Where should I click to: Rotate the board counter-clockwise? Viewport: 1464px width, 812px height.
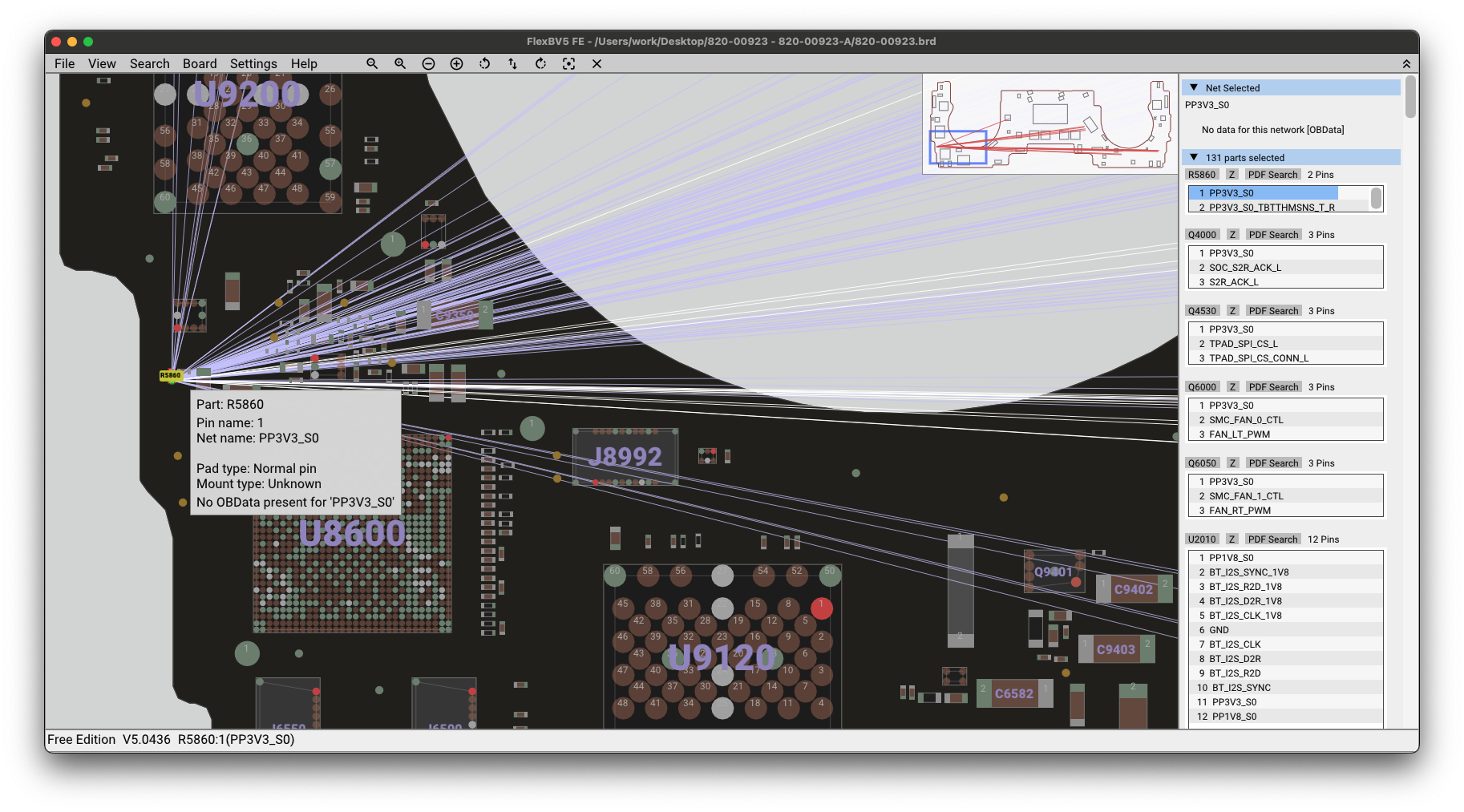(x=484, y=63)
